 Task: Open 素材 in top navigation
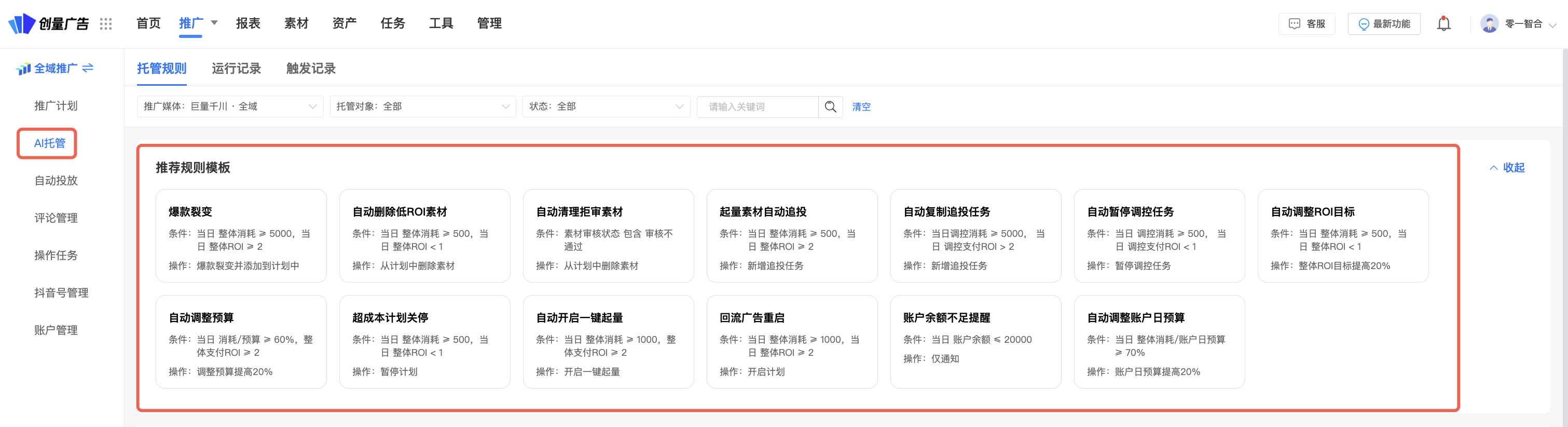tap(296, 23)
